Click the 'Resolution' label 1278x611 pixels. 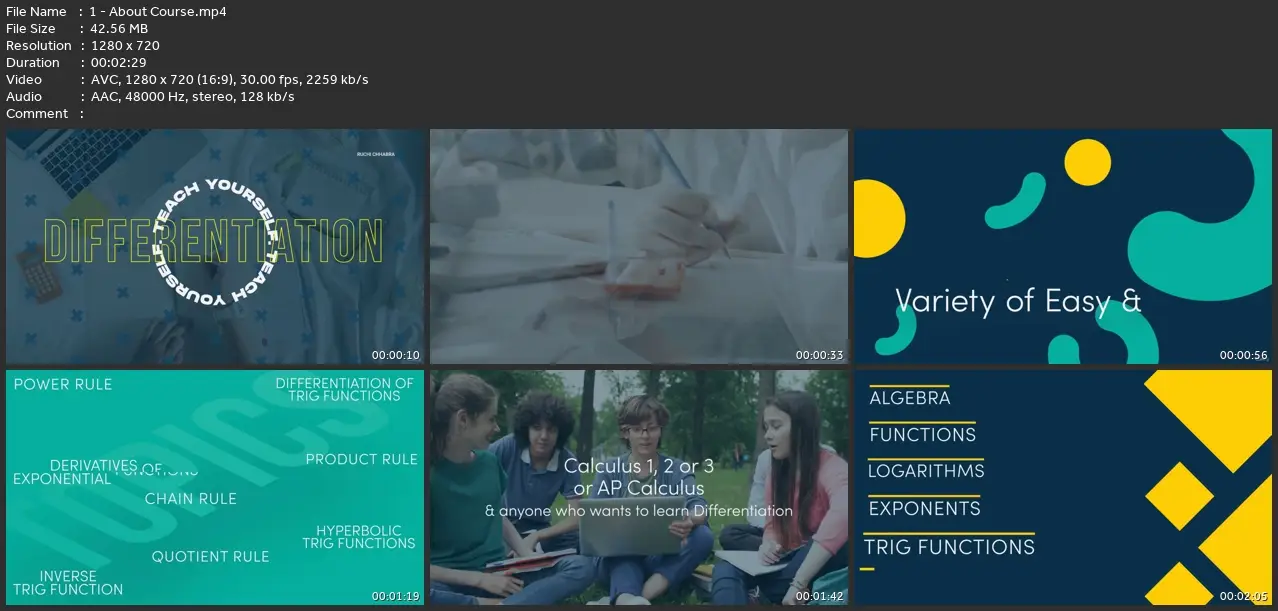point(39,46)
